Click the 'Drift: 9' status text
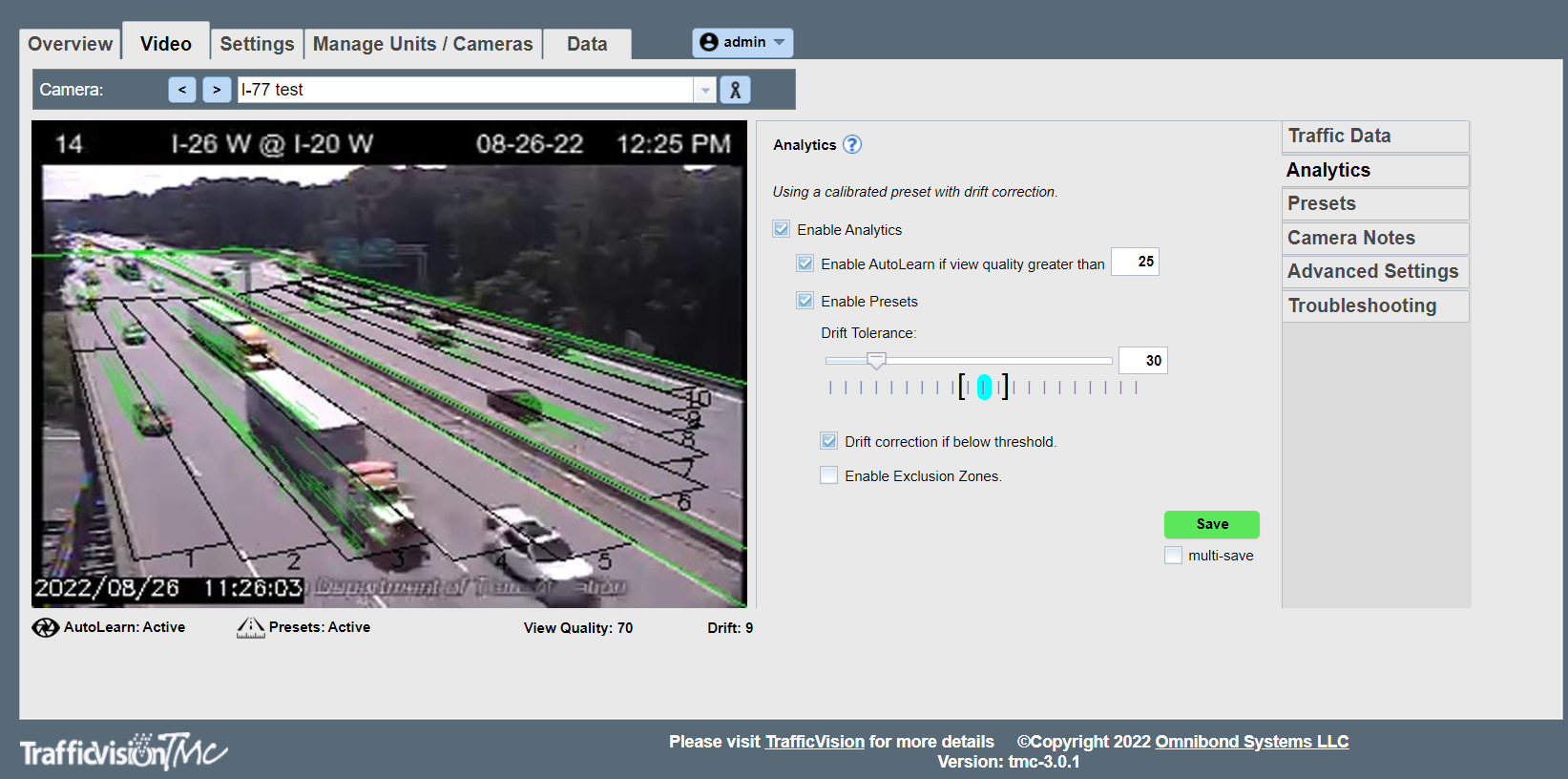The image size is (1568, 779). [x=730, y=628]
